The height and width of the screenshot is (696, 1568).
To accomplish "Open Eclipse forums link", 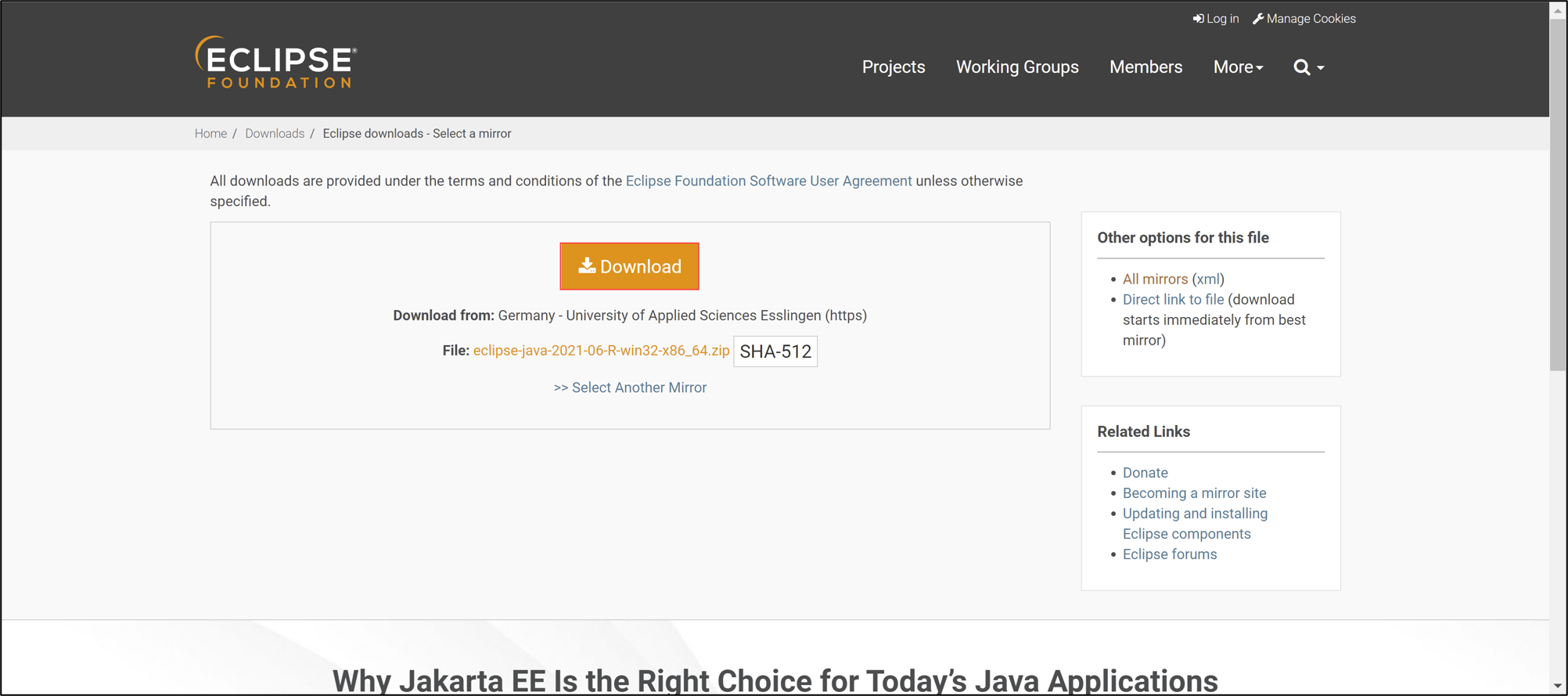I will [x=1170, y=554].
